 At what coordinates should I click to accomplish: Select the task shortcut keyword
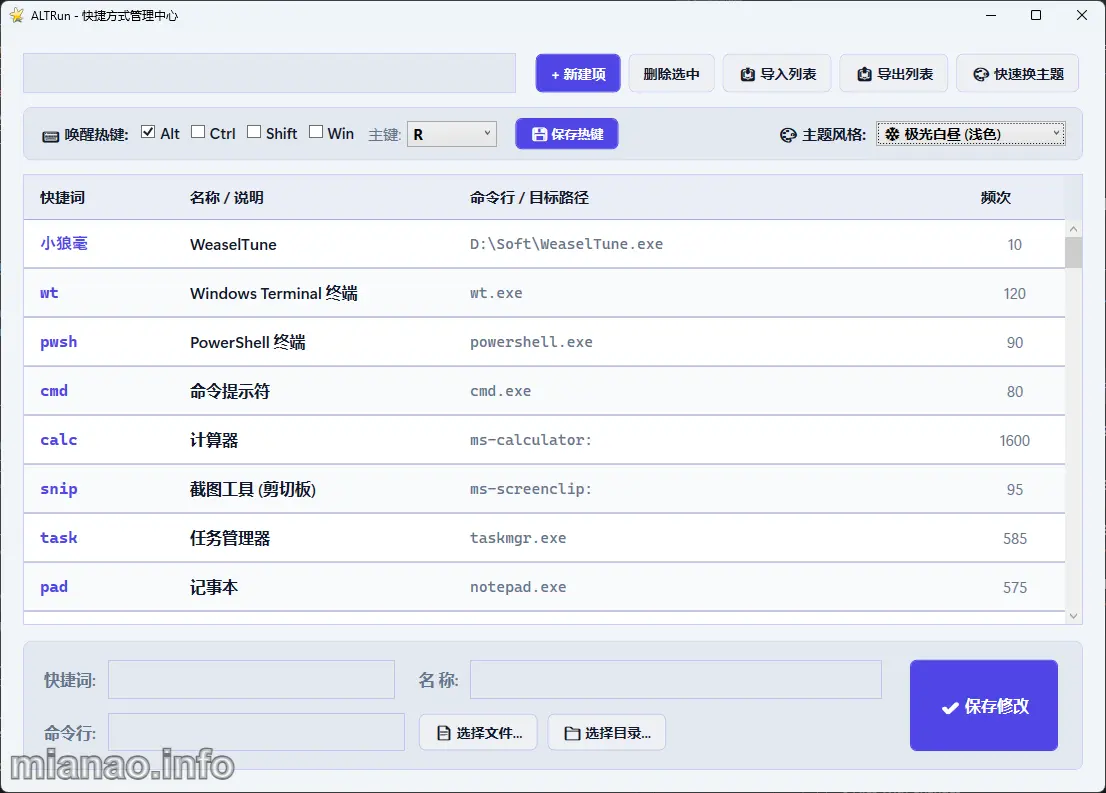pyautogui.click(x=59, y=538)
